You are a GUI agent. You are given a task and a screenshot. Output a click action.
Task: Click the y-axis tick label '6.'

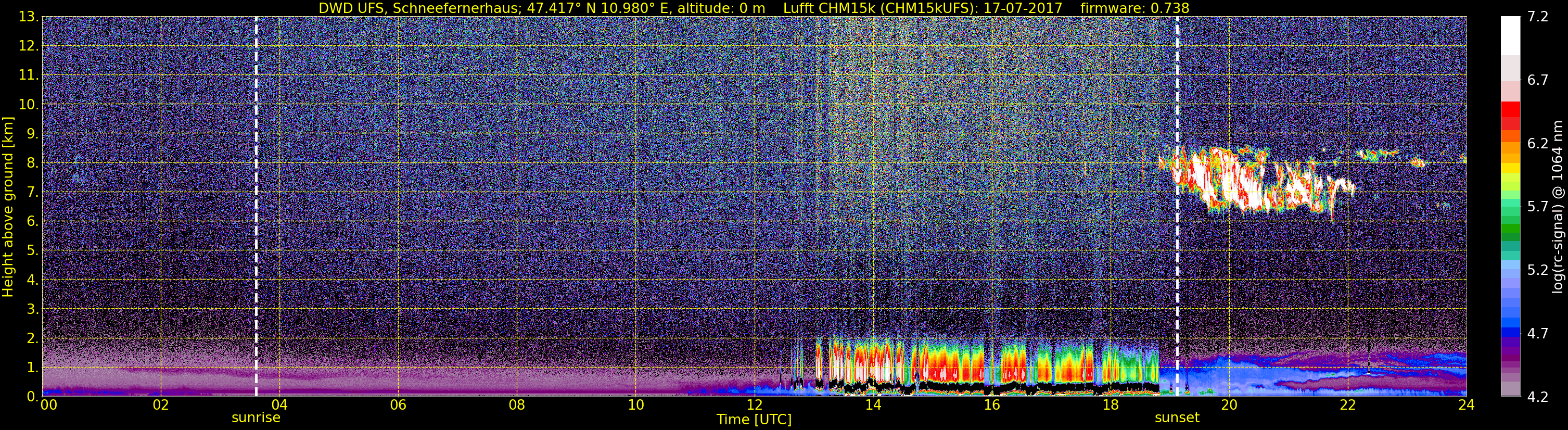click(x=33, y=221)
